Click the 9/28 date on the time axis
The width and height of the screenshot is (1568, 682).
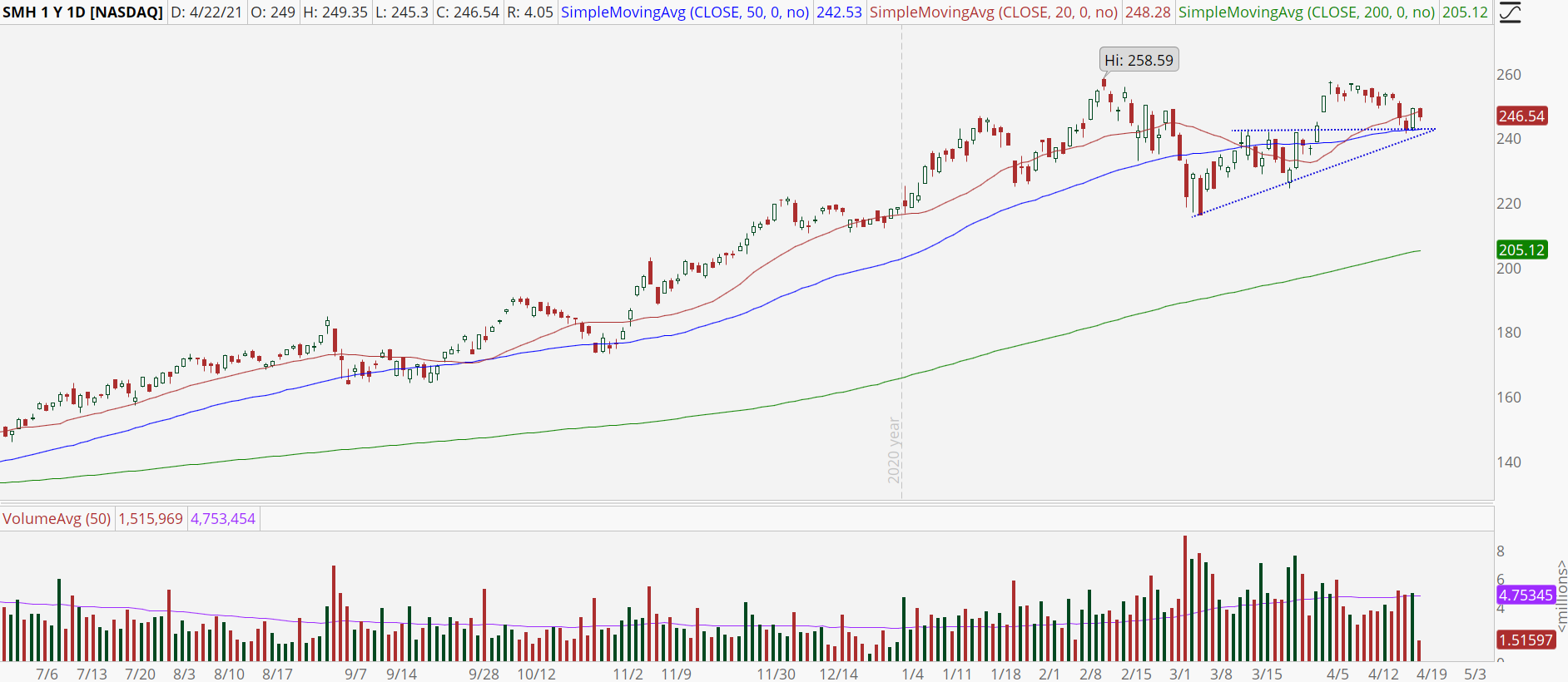tap(484, 674)
